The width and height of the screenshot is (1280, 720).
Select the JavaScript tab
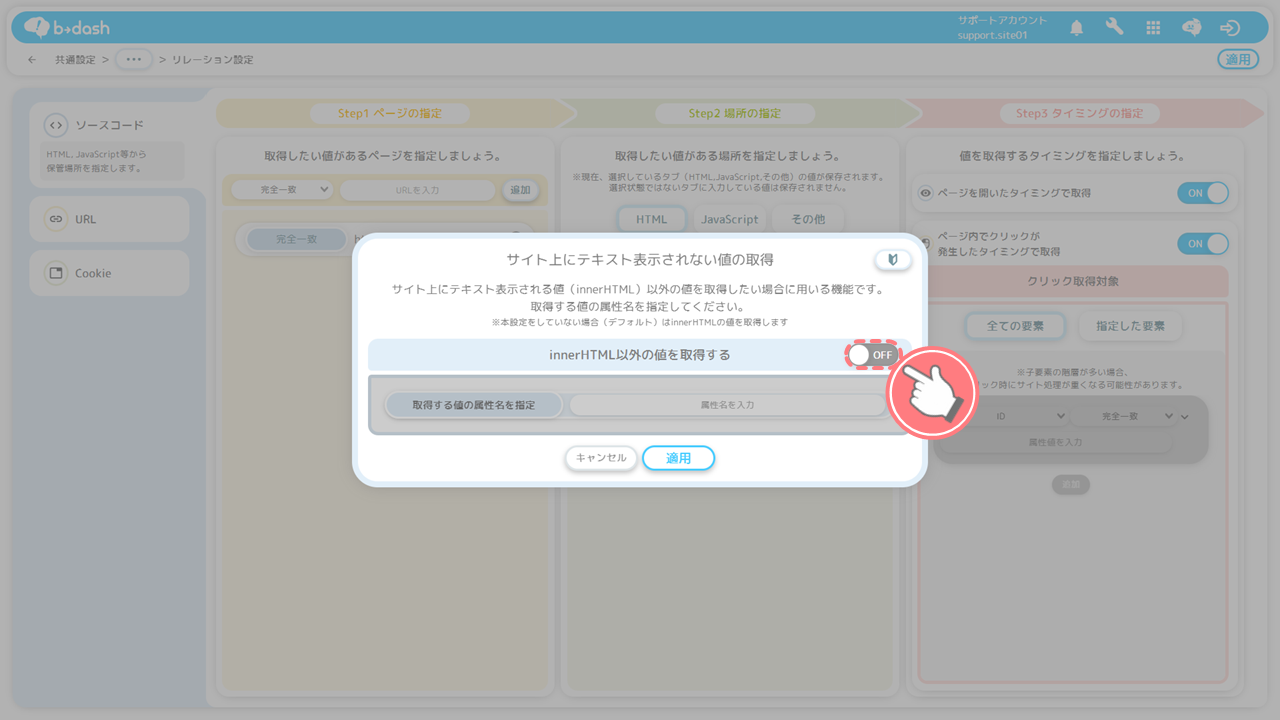pyautogui.click(x=729, y=220)
